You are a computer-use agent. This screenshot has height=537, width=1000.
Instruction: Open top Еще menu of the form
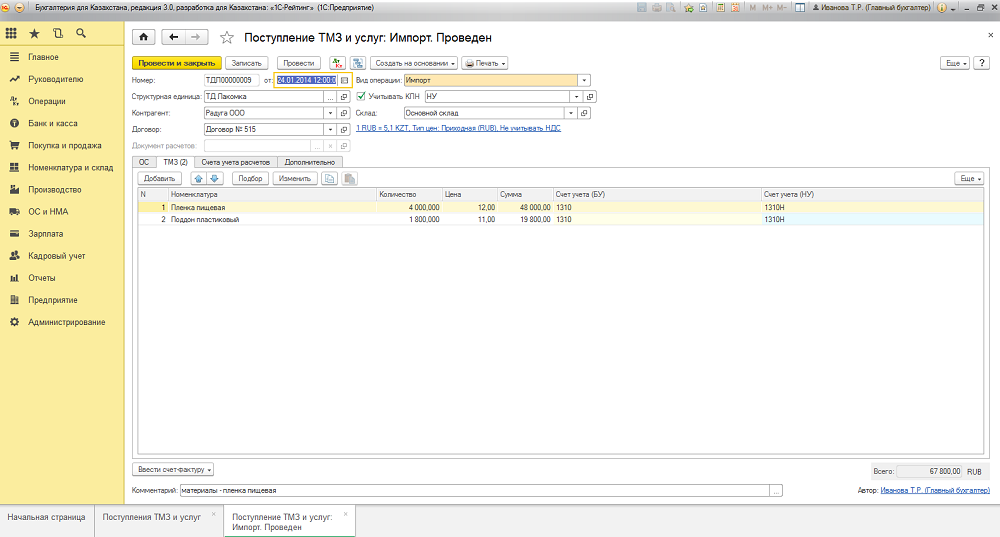click(x=955, y=63)
